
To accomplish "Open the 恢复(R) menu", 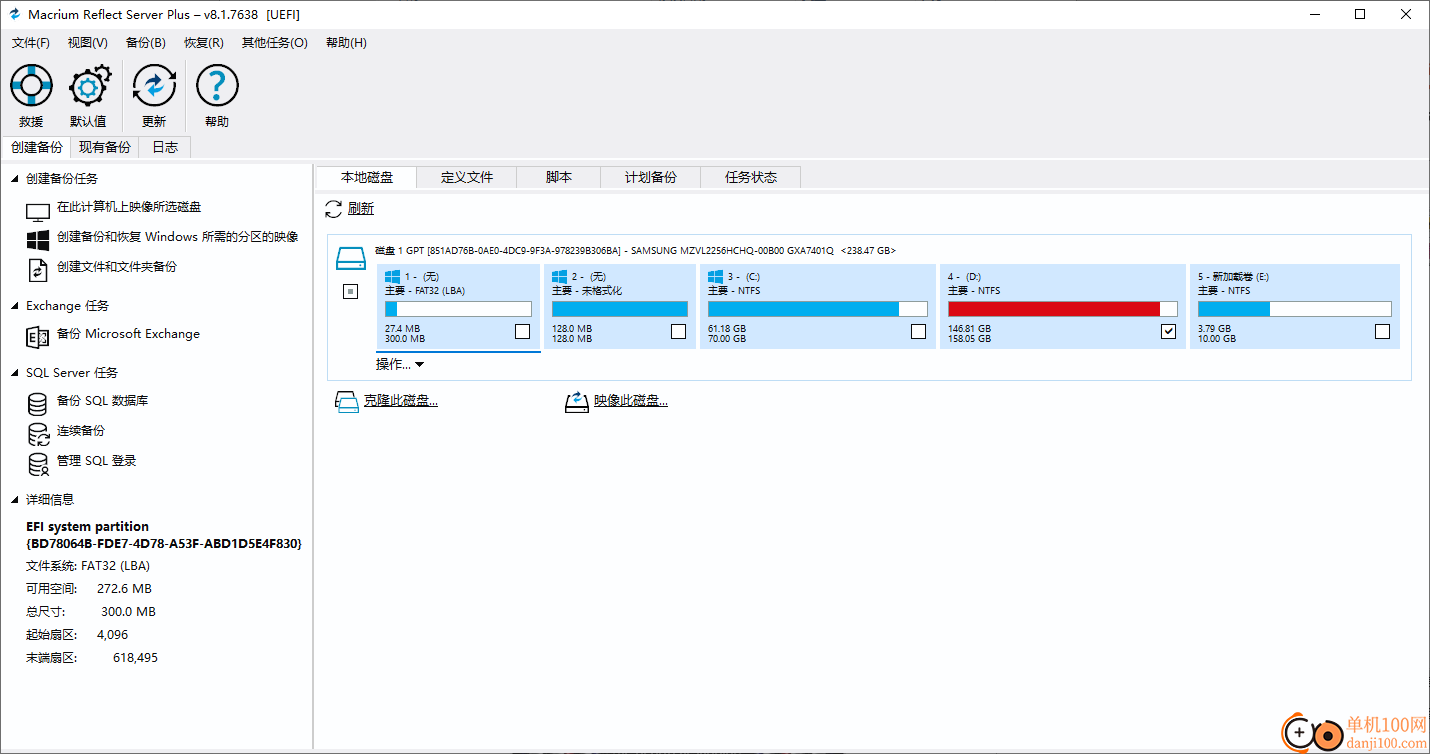I will tap(204, 43).
